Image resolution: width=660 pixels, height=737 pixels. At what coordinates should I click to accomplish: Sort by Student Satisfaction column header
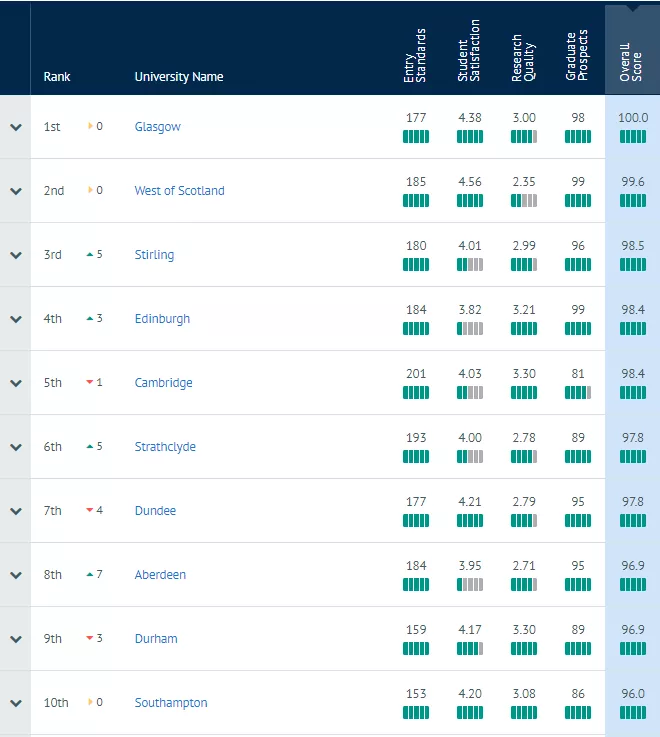pyautogui.click(x=469, y=50)
